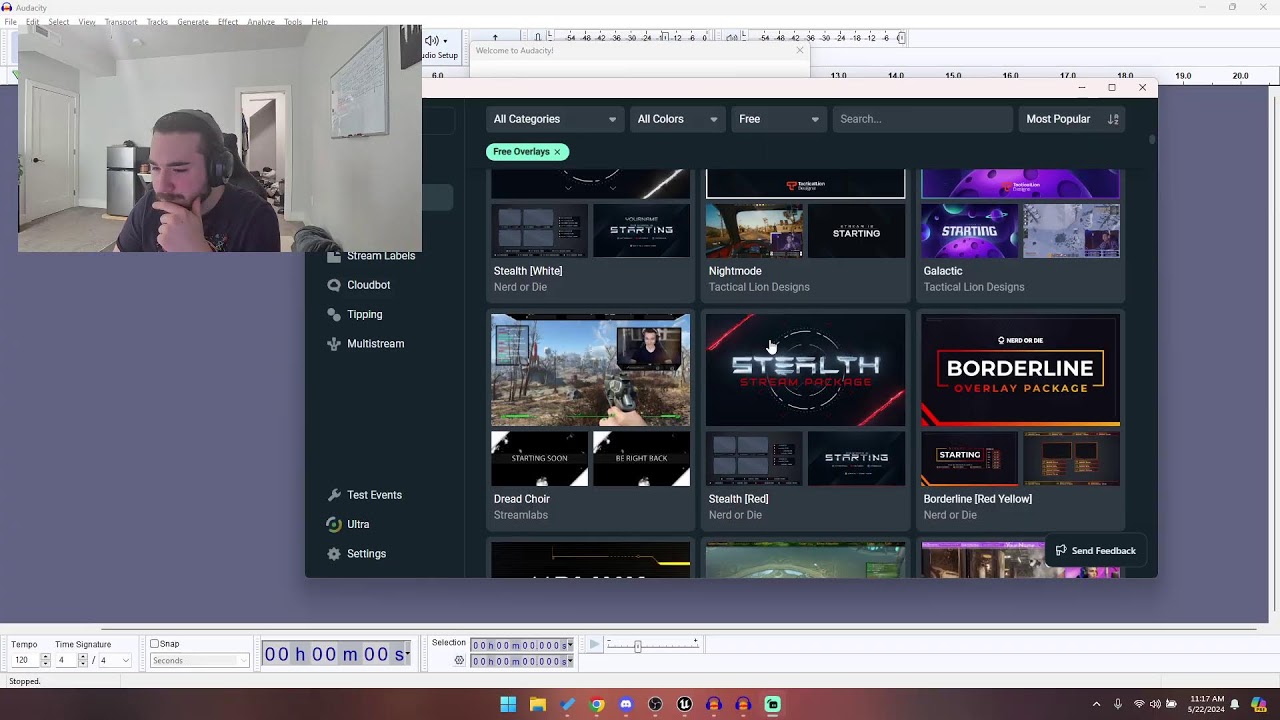Close the Welcome to Audacity dialog

click(799, 50)
